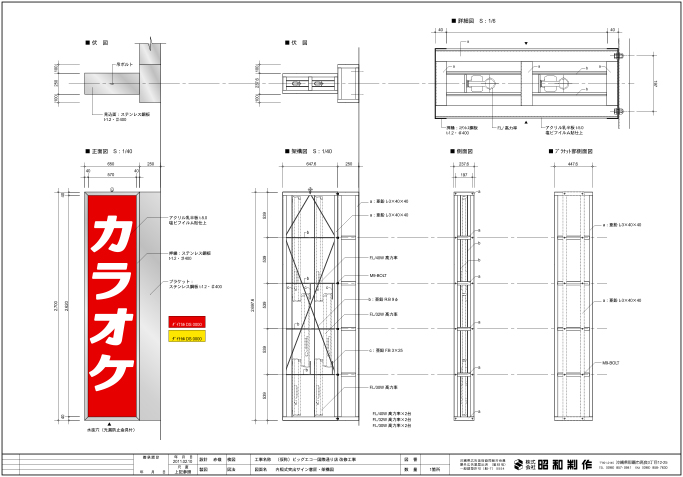
Task: Select the オ character on the red sign
Action: pyautogui.click(x=112, y=327)
